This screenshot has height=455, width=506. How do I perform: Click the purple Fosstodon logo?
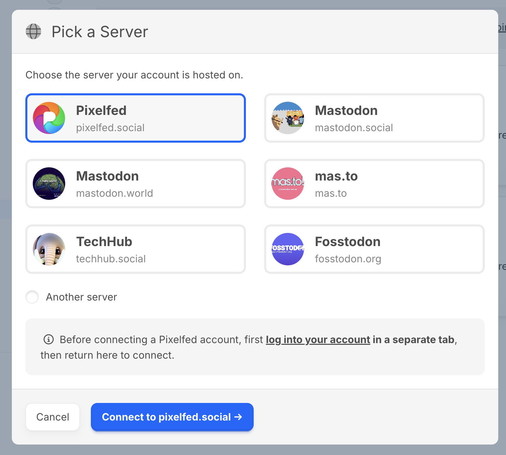click(288, 249)
